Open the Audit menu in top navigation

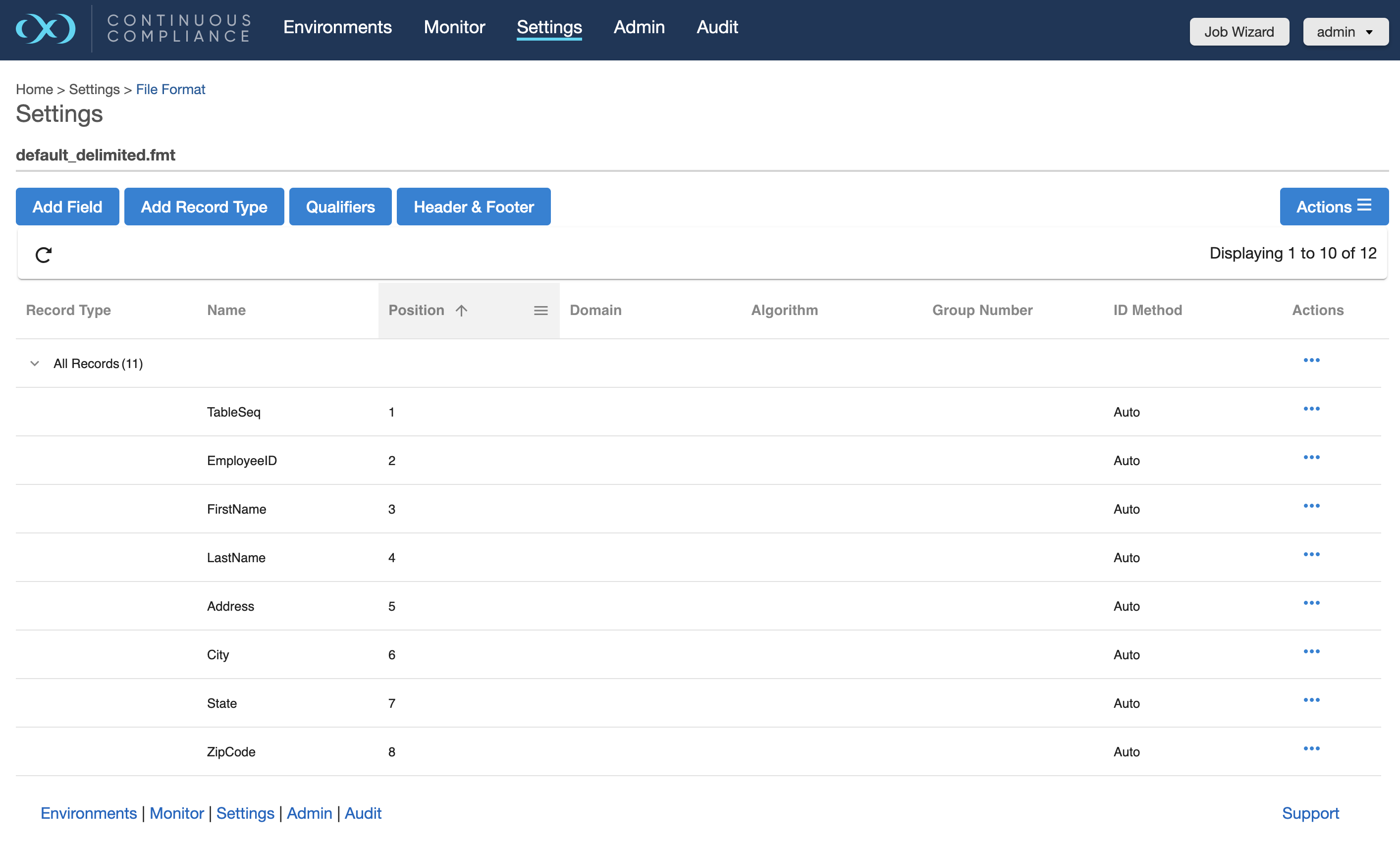[716, 27]
